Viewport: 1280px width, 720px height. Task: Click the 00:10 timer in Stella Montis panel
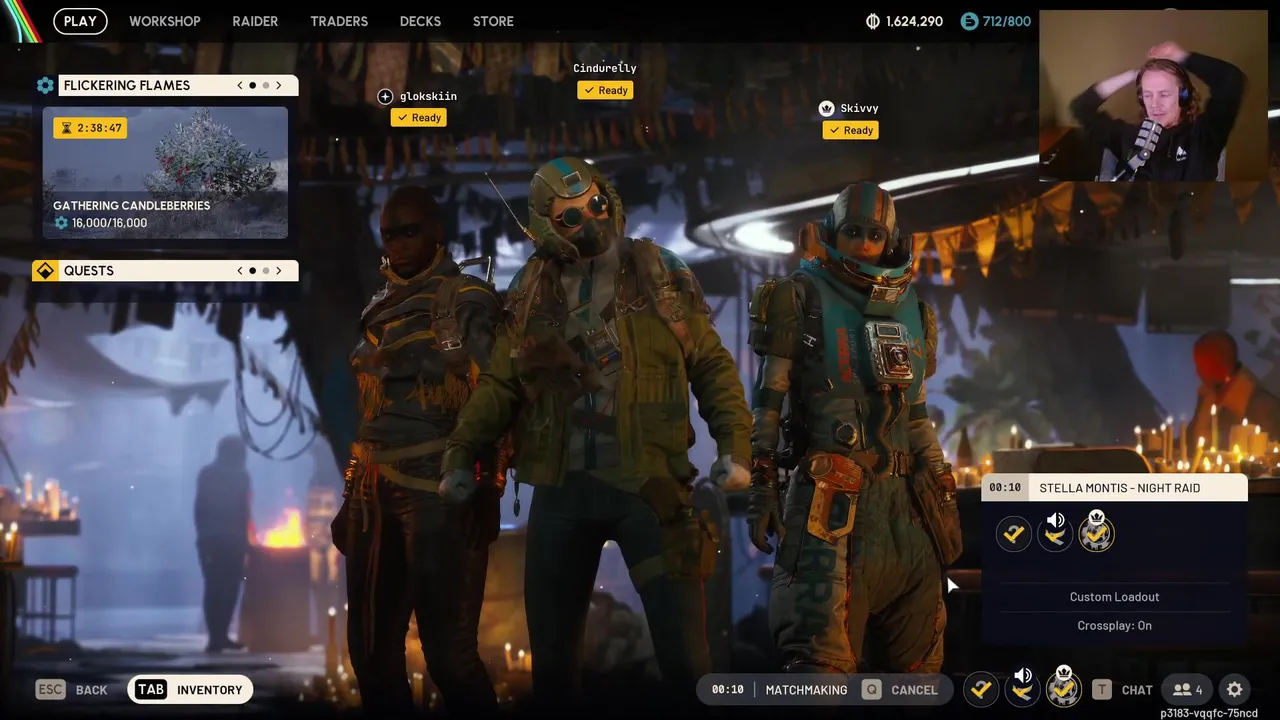pos(1005,488)
